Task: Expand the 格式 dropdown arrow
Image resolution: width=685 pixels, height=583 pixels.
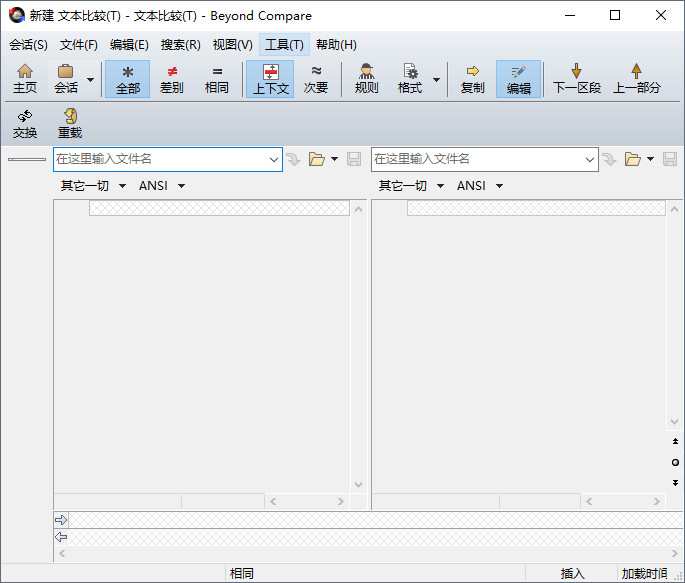Action: [x=436, y=80]
